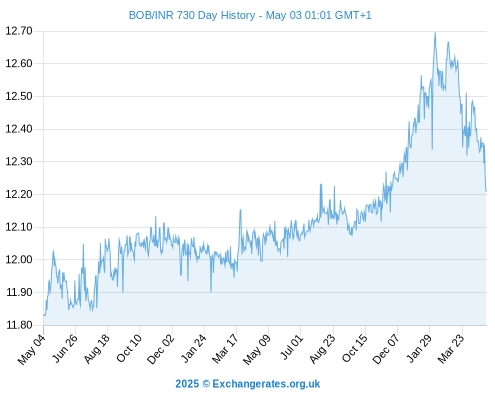Select the Jul 01 date label
This screenshot has height=400, width=495.
(292, 347)
